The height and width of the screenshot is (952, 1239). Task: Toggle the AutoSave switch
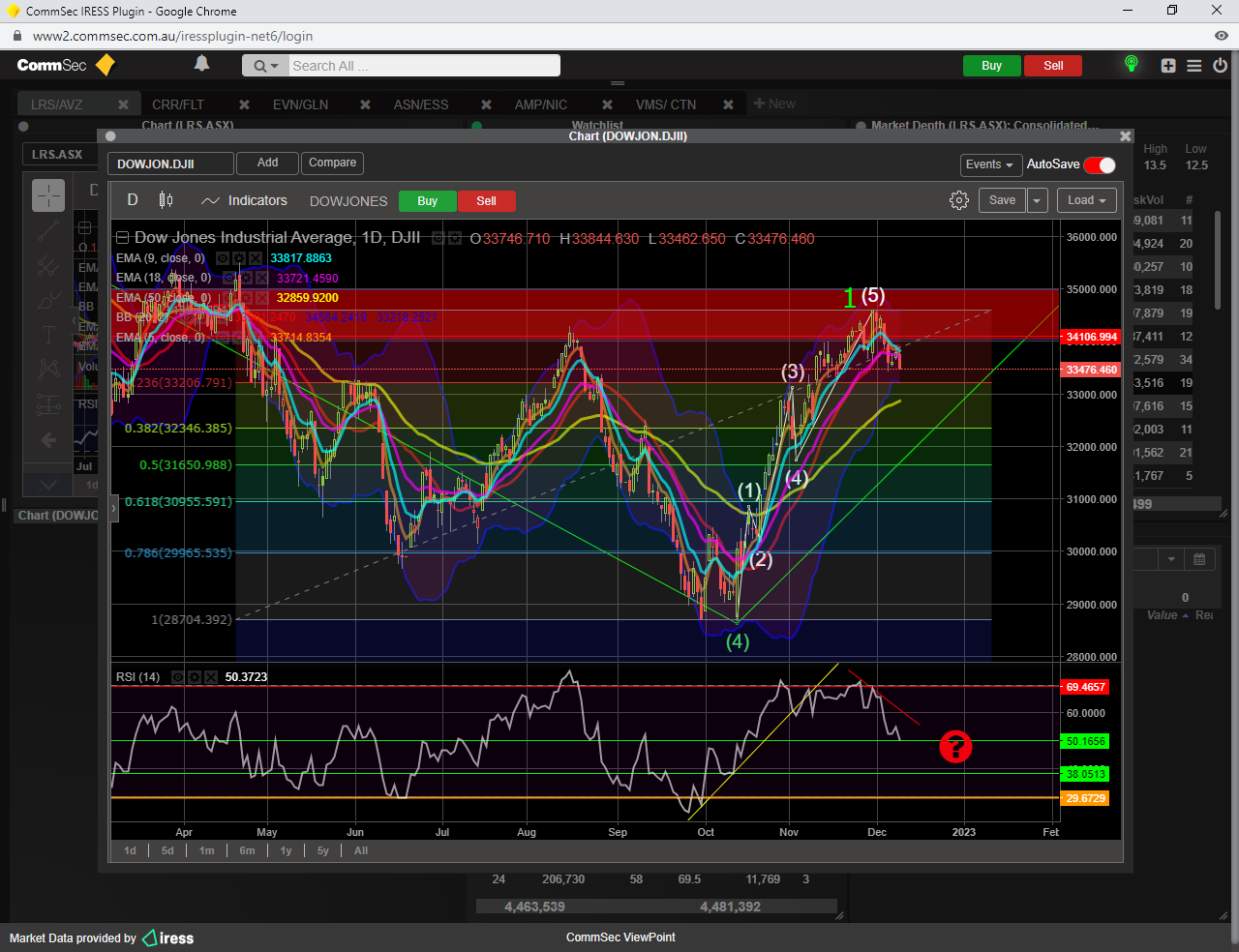[x=1100, y=164]
